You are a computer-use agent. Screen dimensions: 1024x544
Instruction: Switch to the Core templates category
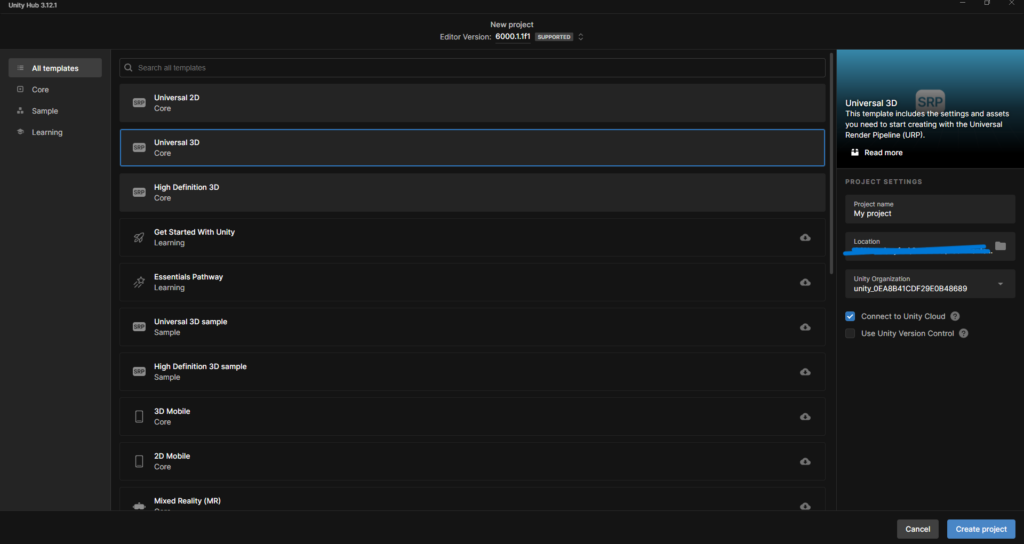[55, 89]
